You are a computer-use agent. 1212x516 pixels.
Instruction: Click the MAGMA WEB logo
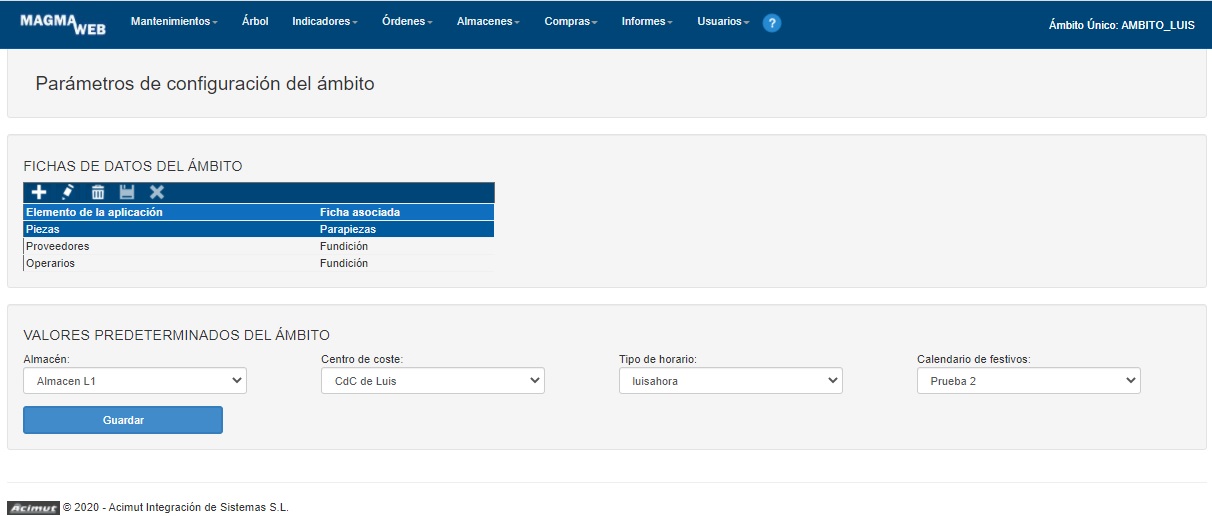(63, 23)
